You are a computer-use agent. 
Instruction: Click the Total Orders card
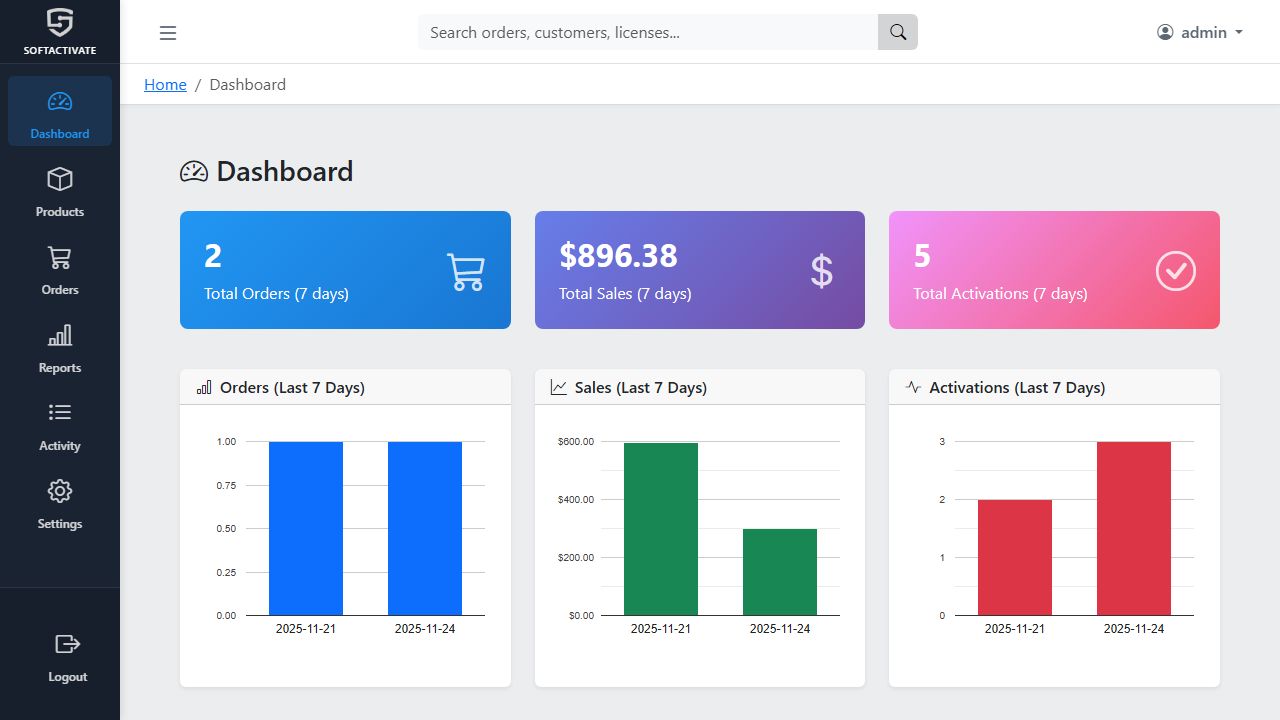pyautogui.click(x=345, y=270)
